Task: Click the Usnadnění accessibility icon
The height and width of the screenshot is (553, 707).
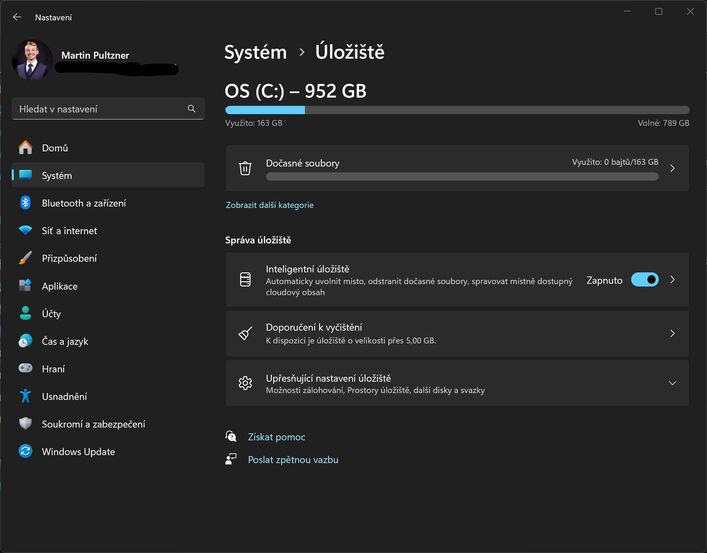Action: tap(25, 396)
